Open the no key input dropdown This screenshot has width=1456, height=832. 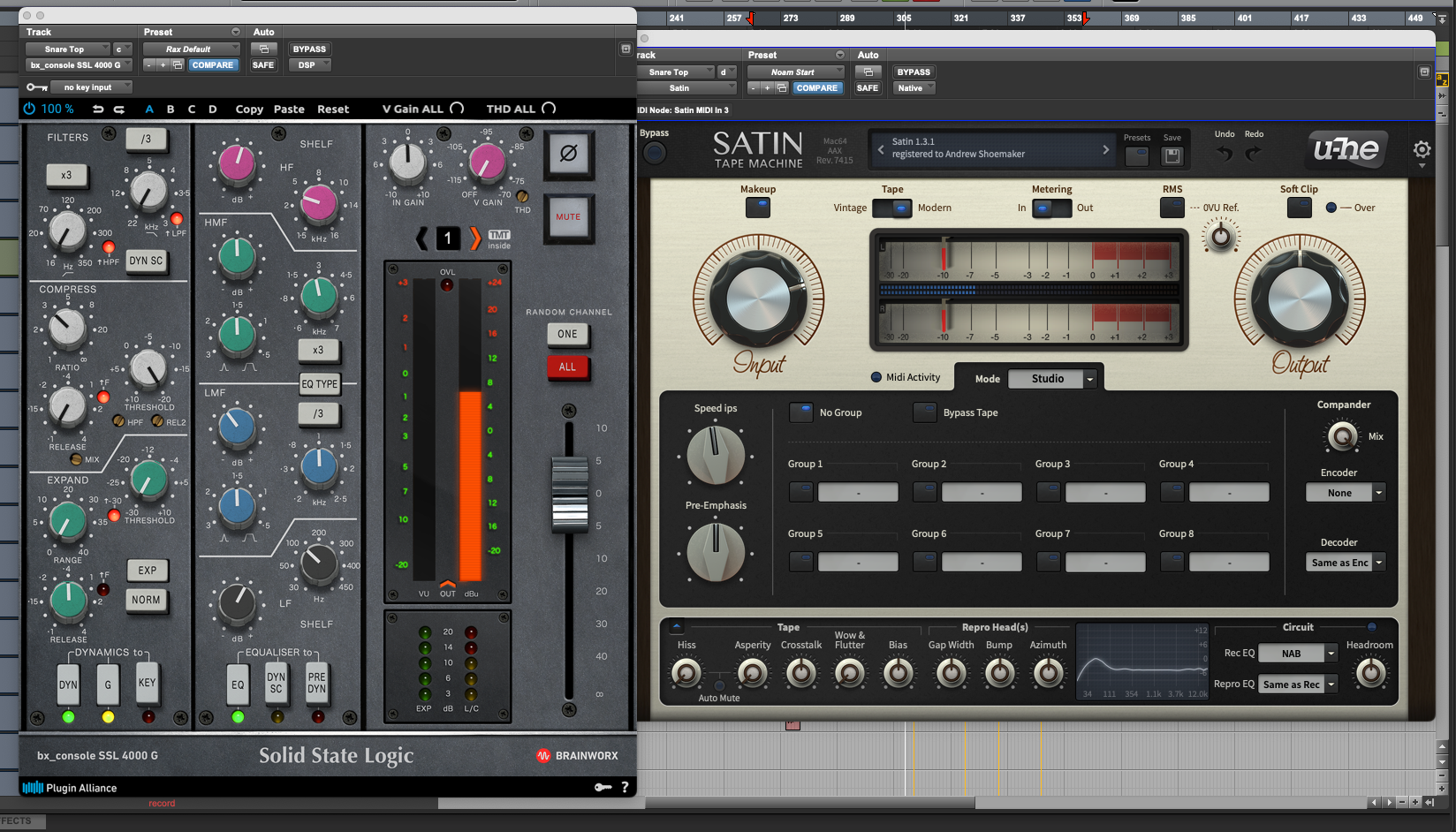click(91, 87)
